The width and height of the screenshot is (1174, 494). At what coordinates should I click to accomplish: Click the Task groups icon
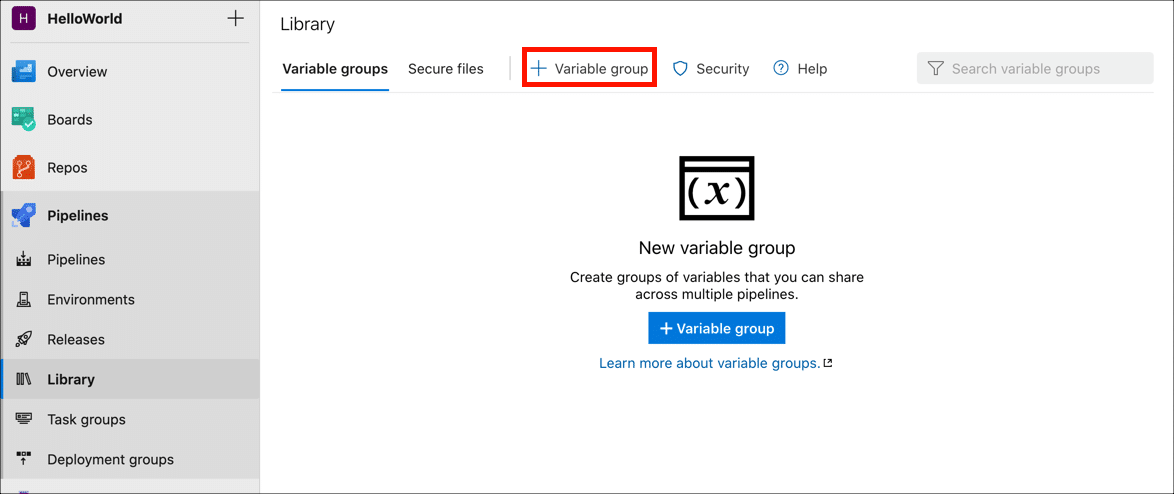24,420
